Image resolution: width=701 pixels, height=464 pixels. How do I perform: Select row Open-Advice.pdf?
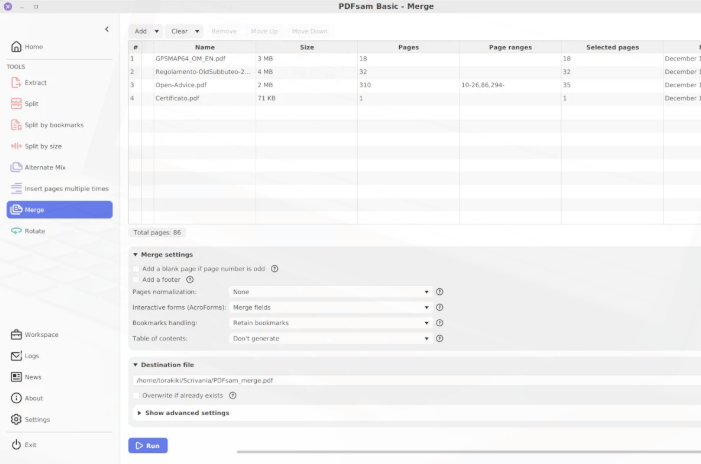point(414,85)
